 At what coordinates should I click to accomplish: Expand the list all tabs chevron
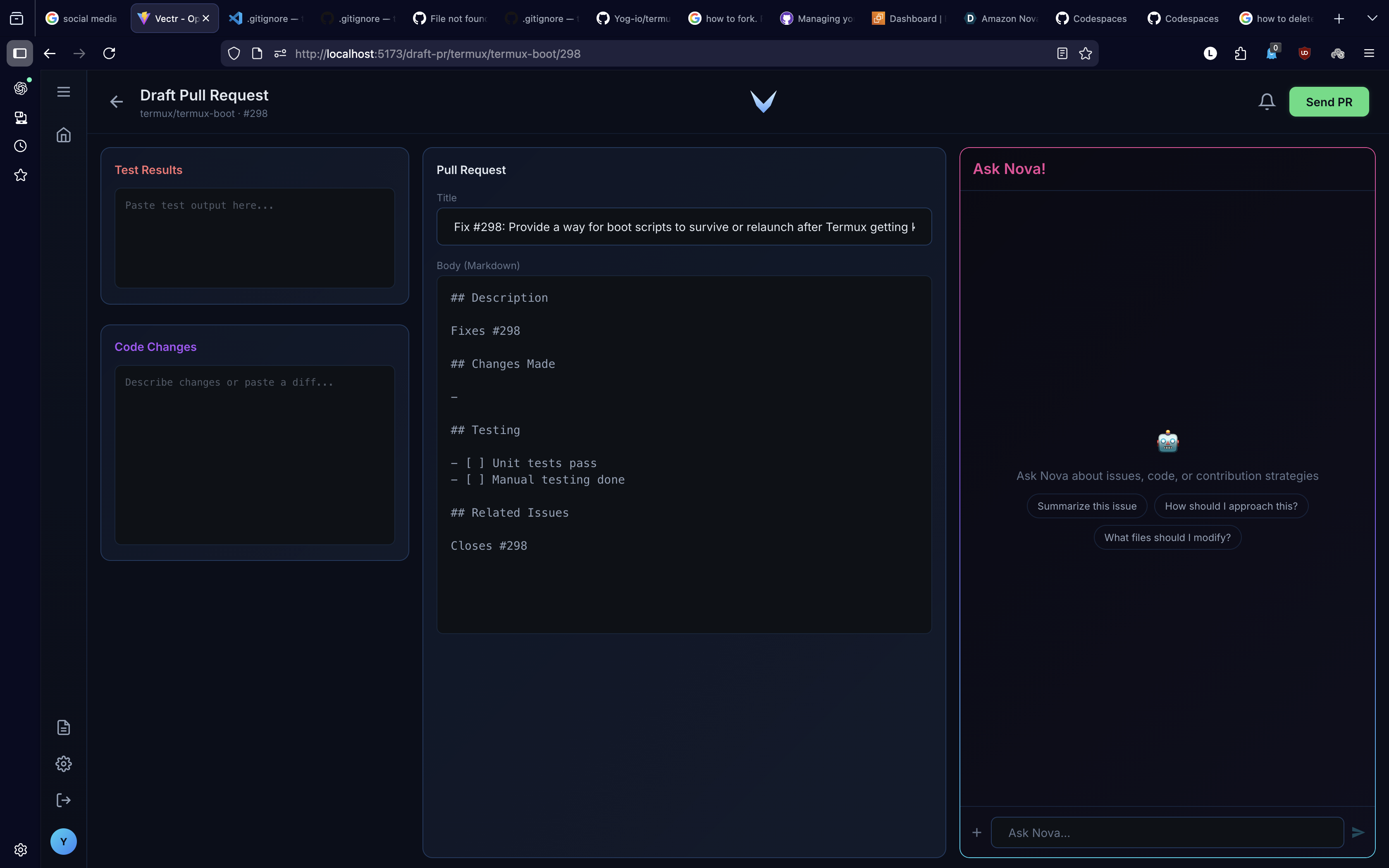click(1372, 18)
